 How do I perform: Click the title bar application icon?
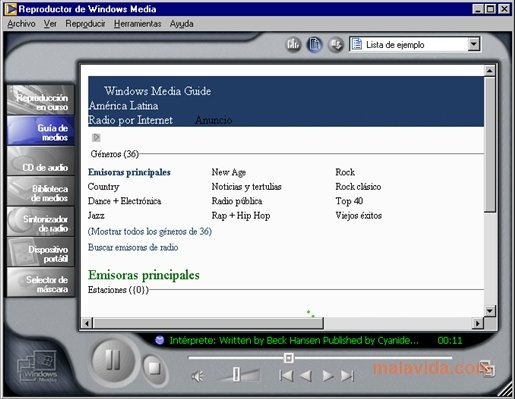10,9
